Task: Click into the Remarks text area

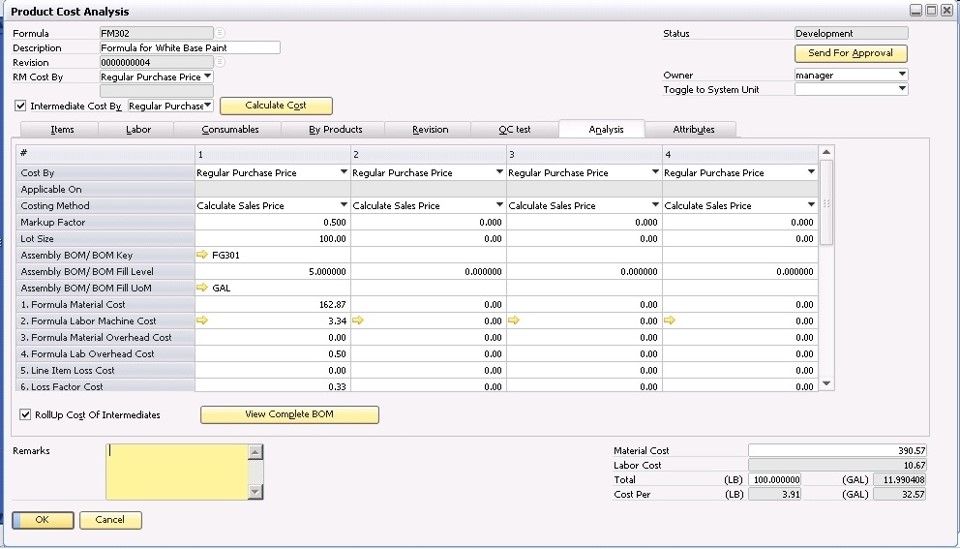Action: (x=176, y=471)
